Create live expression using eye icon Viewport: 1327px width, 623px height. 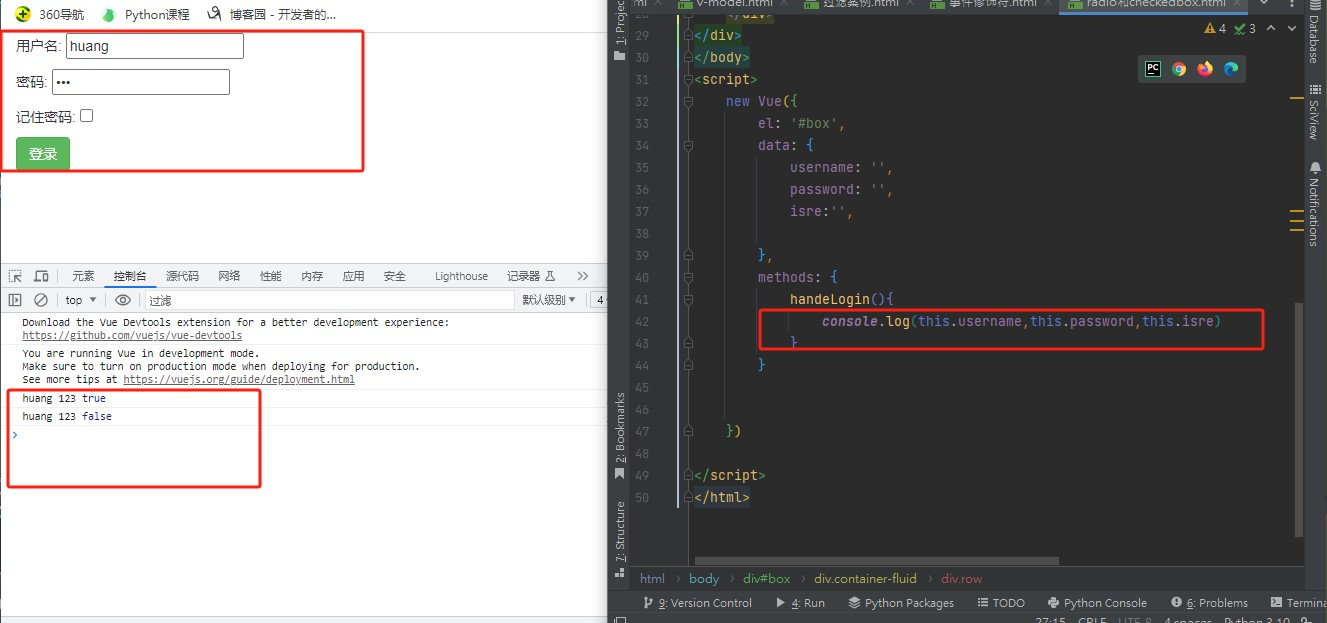[x=123, y=300]
